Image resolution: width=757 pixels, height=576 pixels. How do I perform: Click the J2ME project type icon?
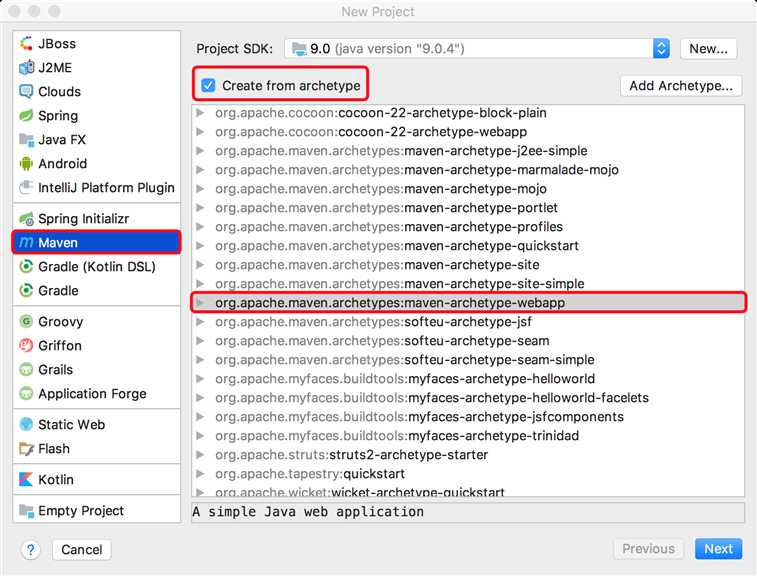(26, 68)
